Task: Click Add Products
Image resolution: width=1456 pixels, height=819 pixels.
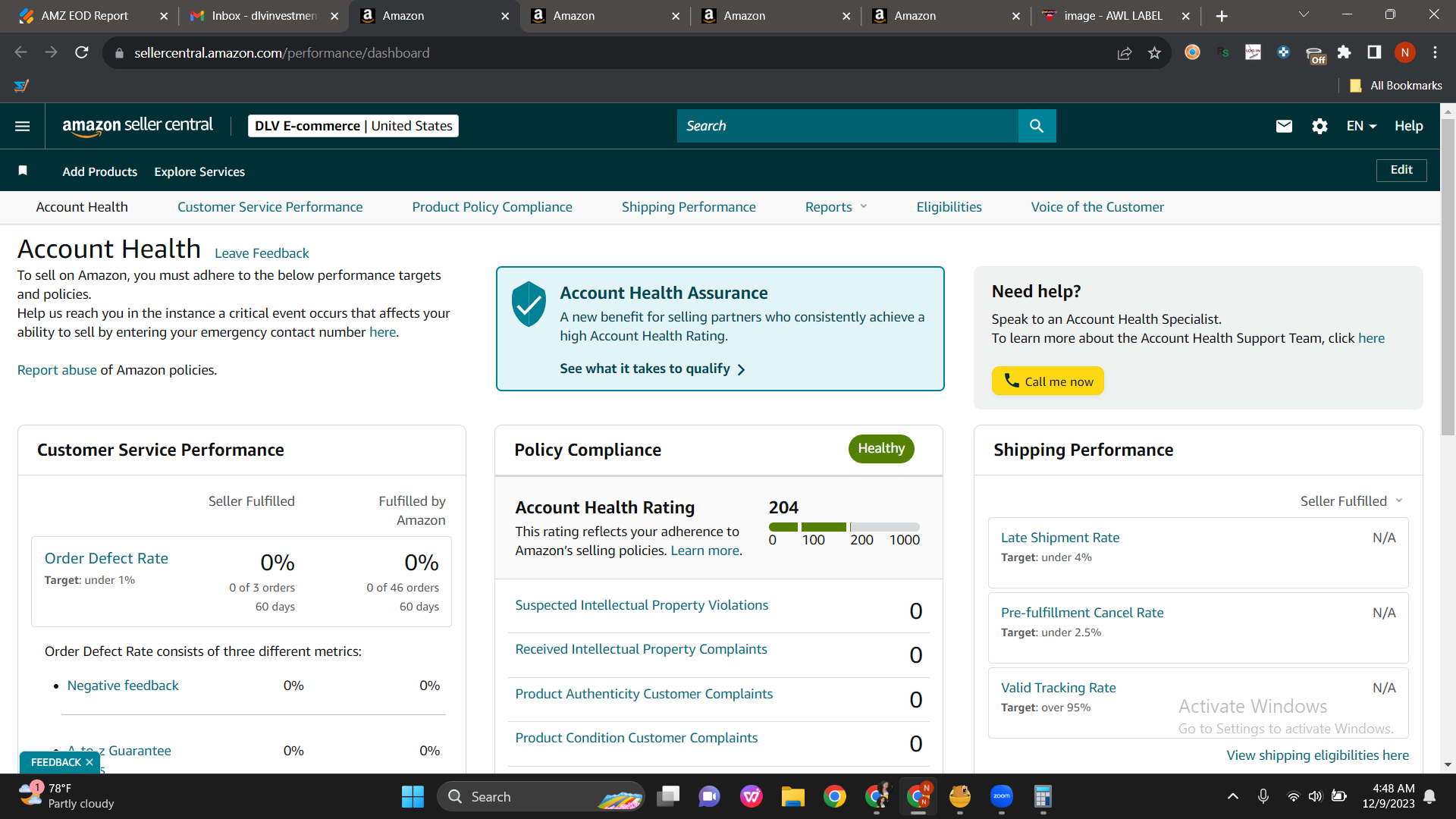Action: click(100, 171)
